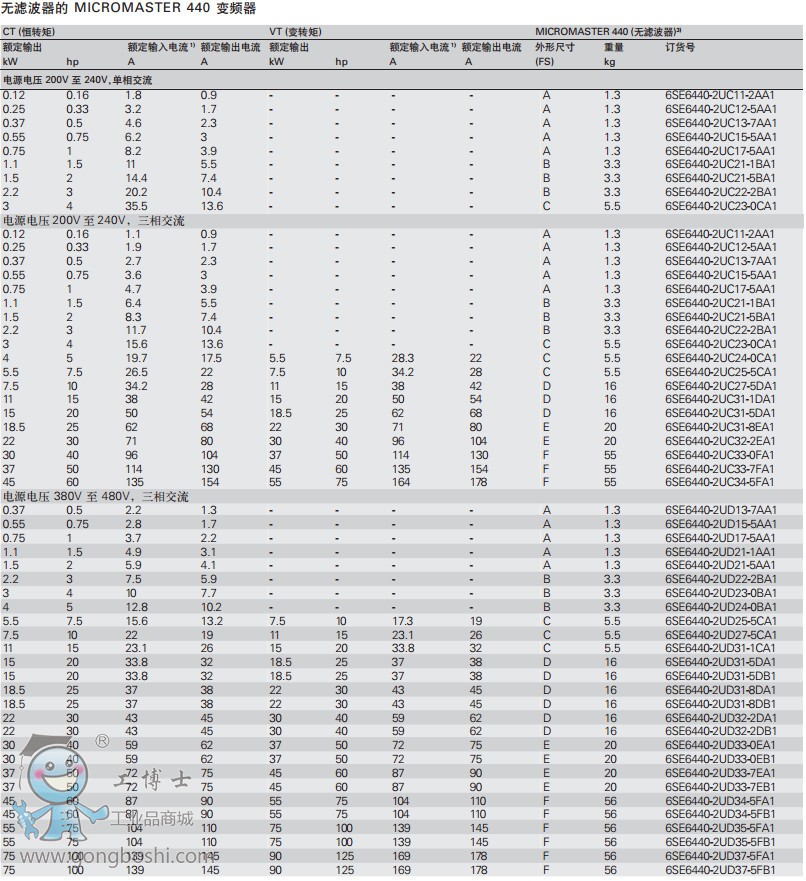
Task: Select order number "6SE6440-2UD27-5CA1"
Action: pyautogui.click(x=721, y=635)
